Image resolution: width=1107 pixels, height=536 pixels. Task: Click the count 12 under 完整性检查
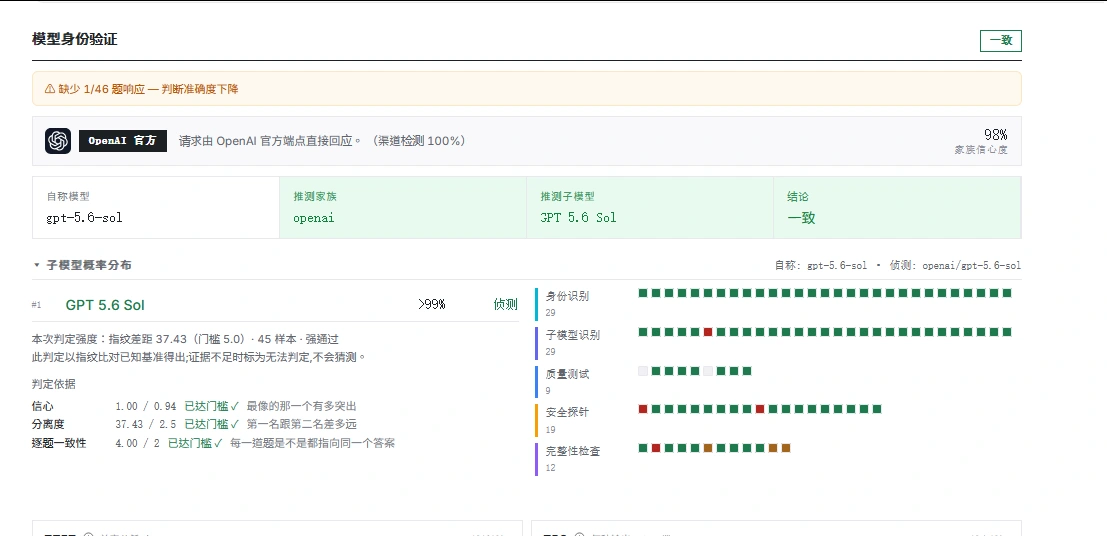coord(551,467)
